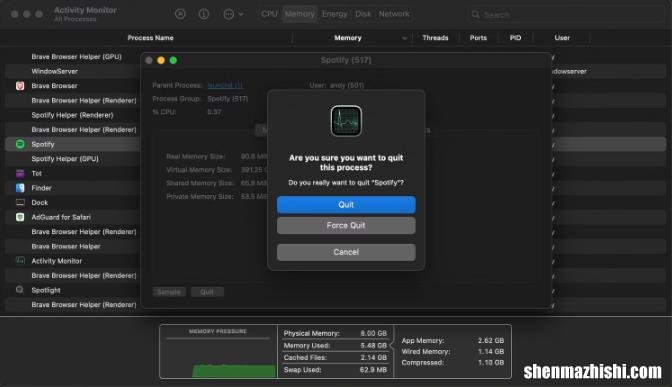672x387 pixels.
Task: Sort by User column
Action: (x=562, y=38)
